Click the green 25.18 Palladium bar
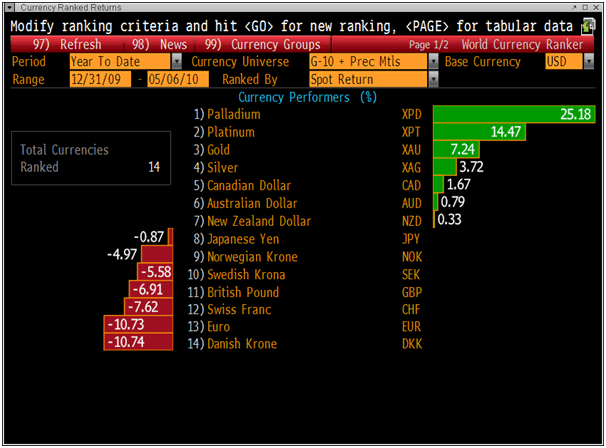Viewport: 606px width, 448px height. [x=514, y=114]
